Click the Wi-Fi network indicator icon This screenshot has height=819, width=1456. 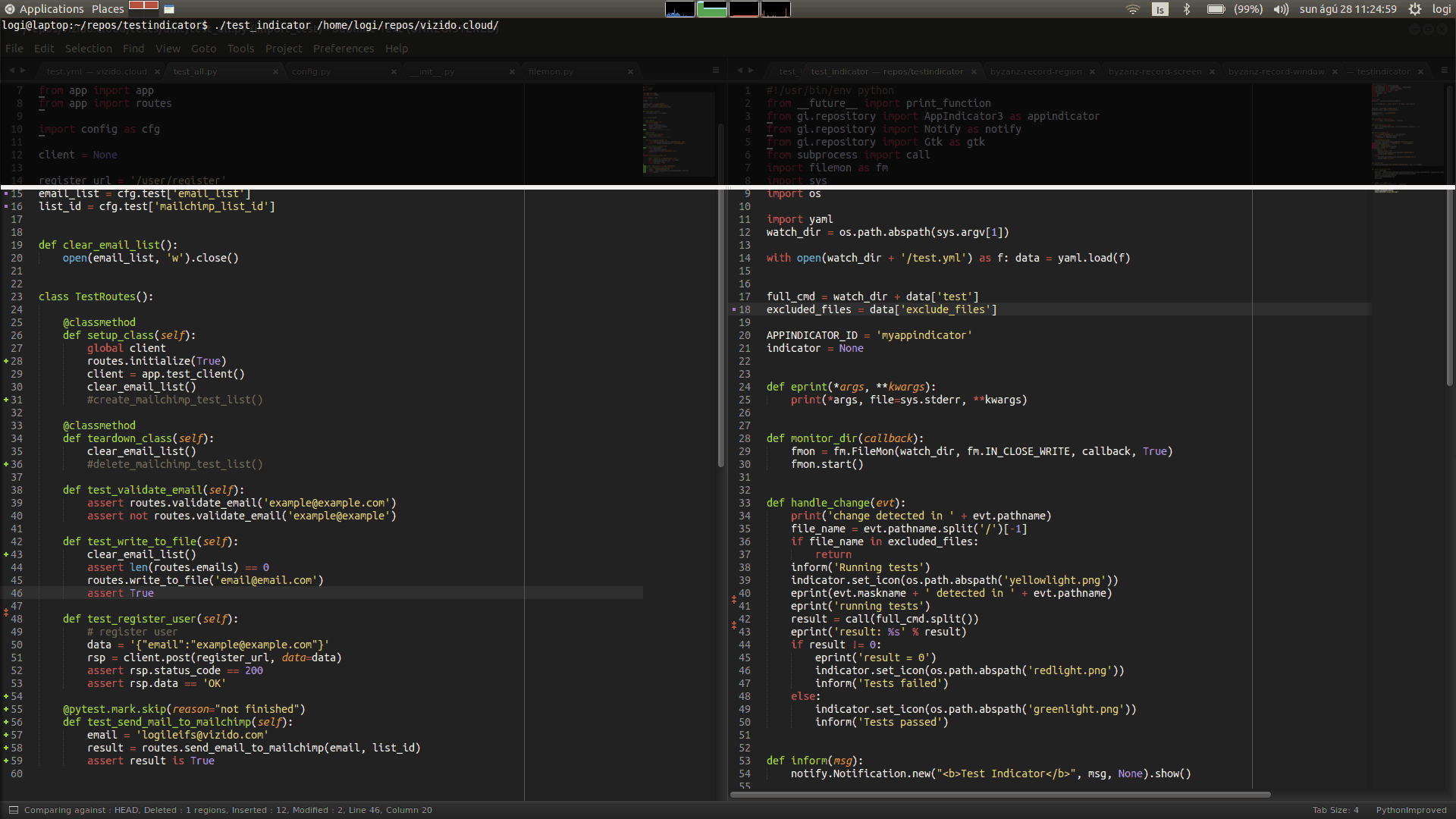(x=1132, y=9)
